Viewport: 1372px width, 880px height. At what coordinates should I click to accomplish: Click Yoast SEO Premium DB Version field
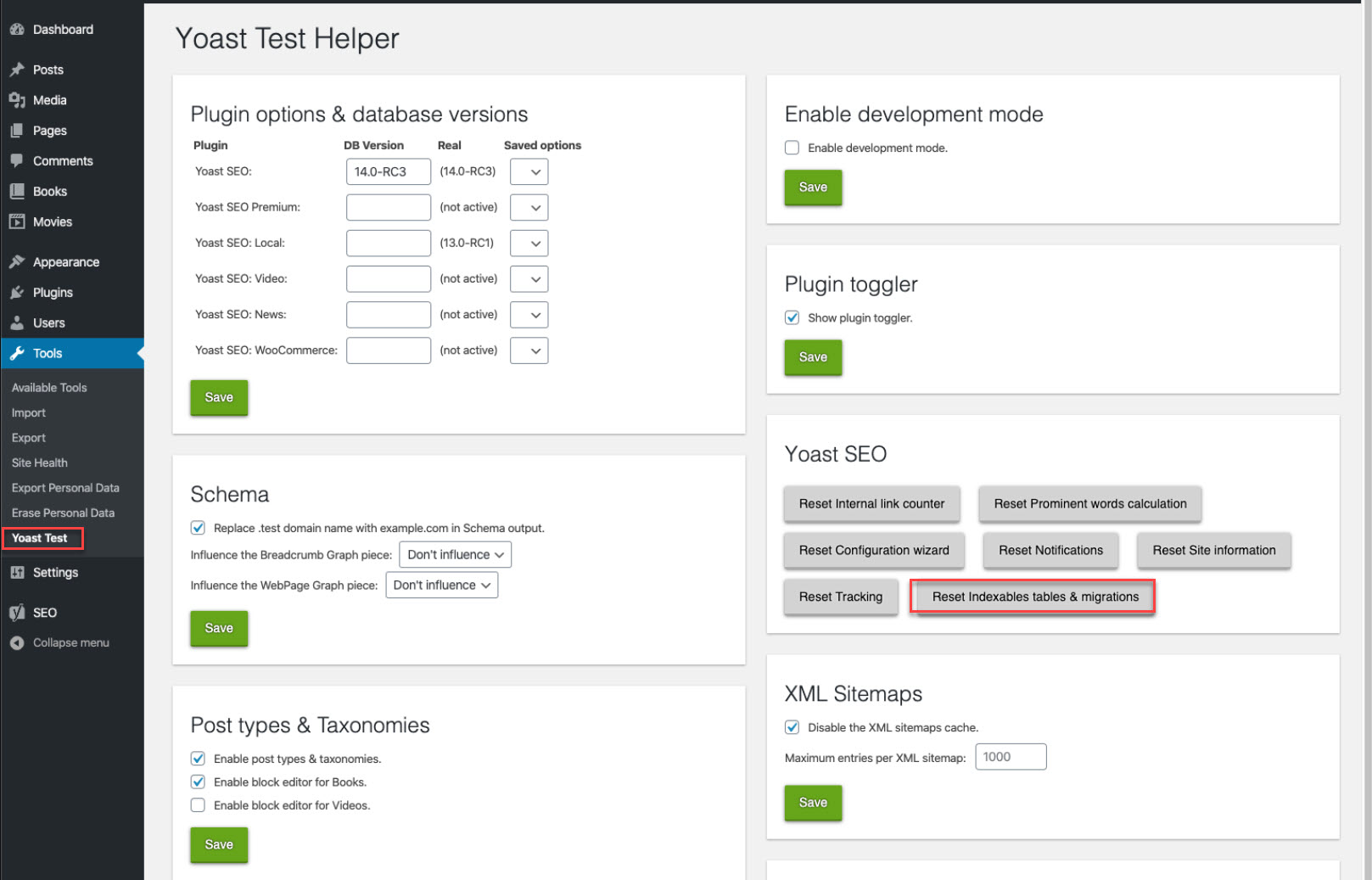(x=389, y=207)
